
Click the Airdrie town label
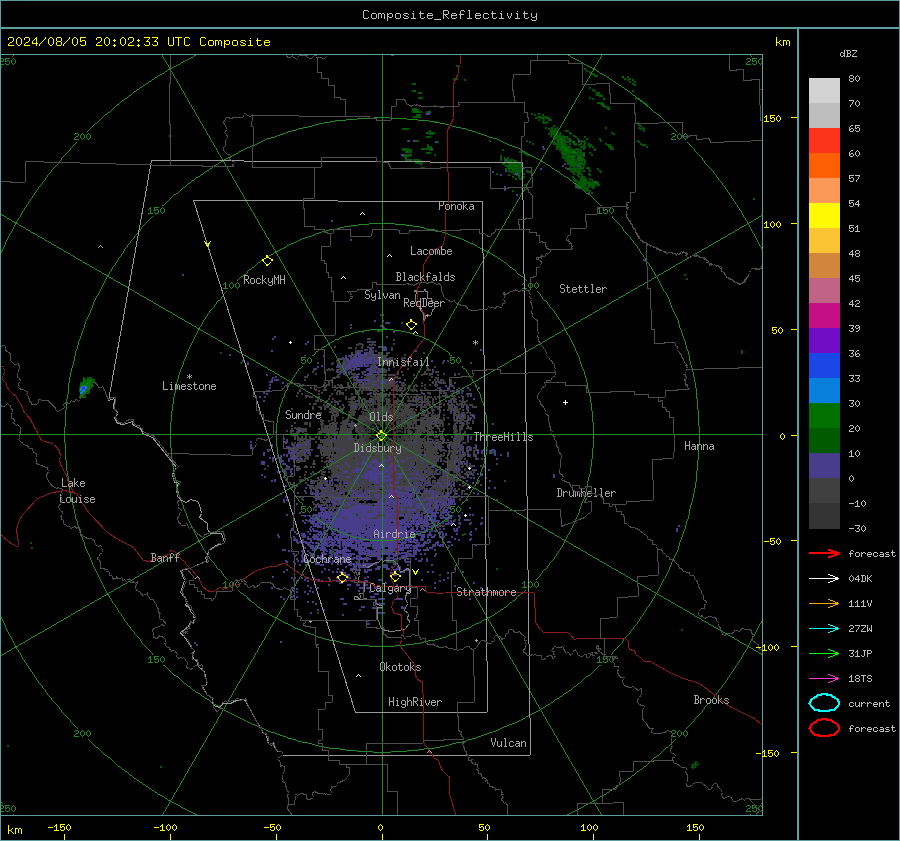point(394,534)
